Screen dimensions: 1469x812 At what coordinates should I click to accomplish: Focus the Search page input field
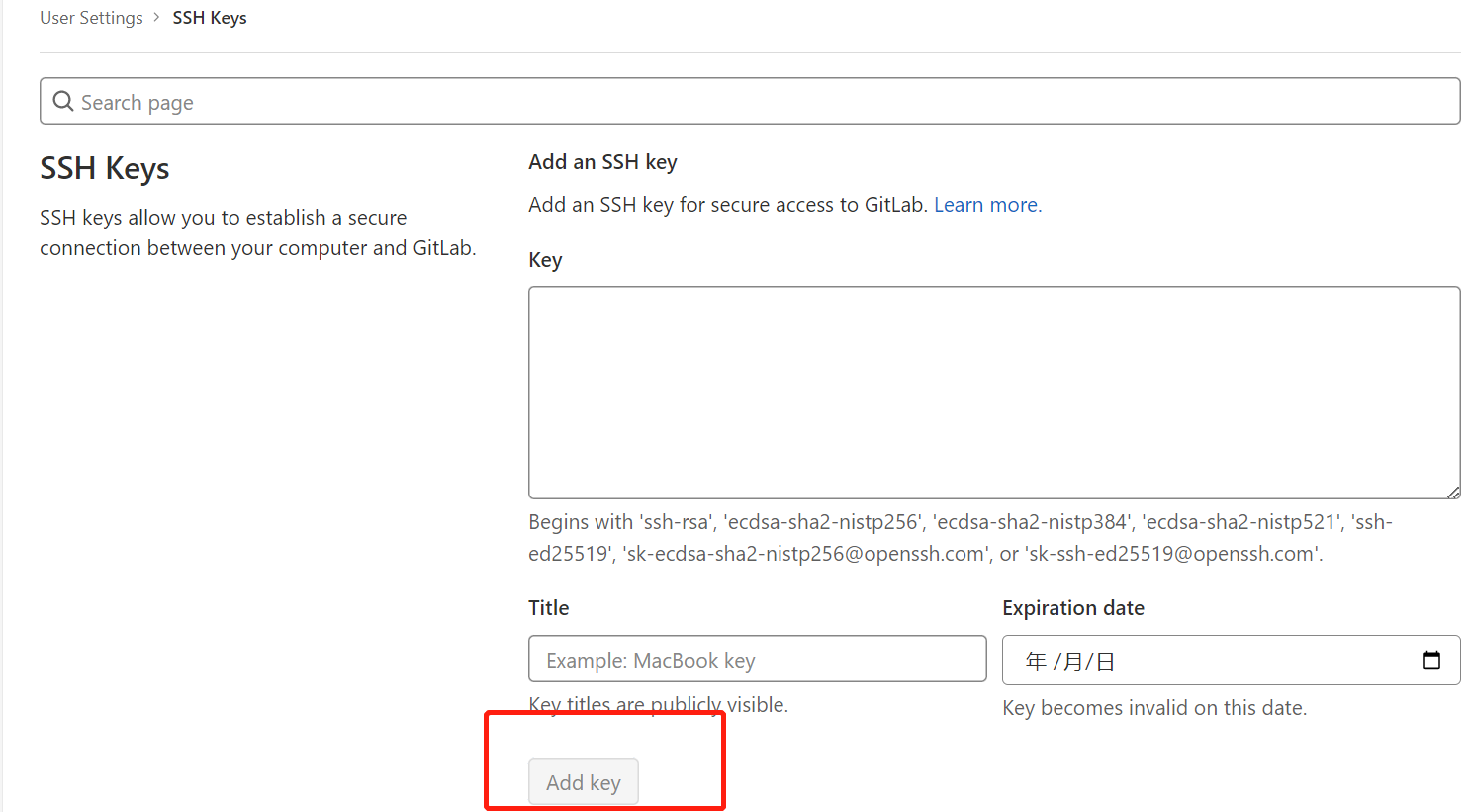pyautogui.click(x=750, y=101)
